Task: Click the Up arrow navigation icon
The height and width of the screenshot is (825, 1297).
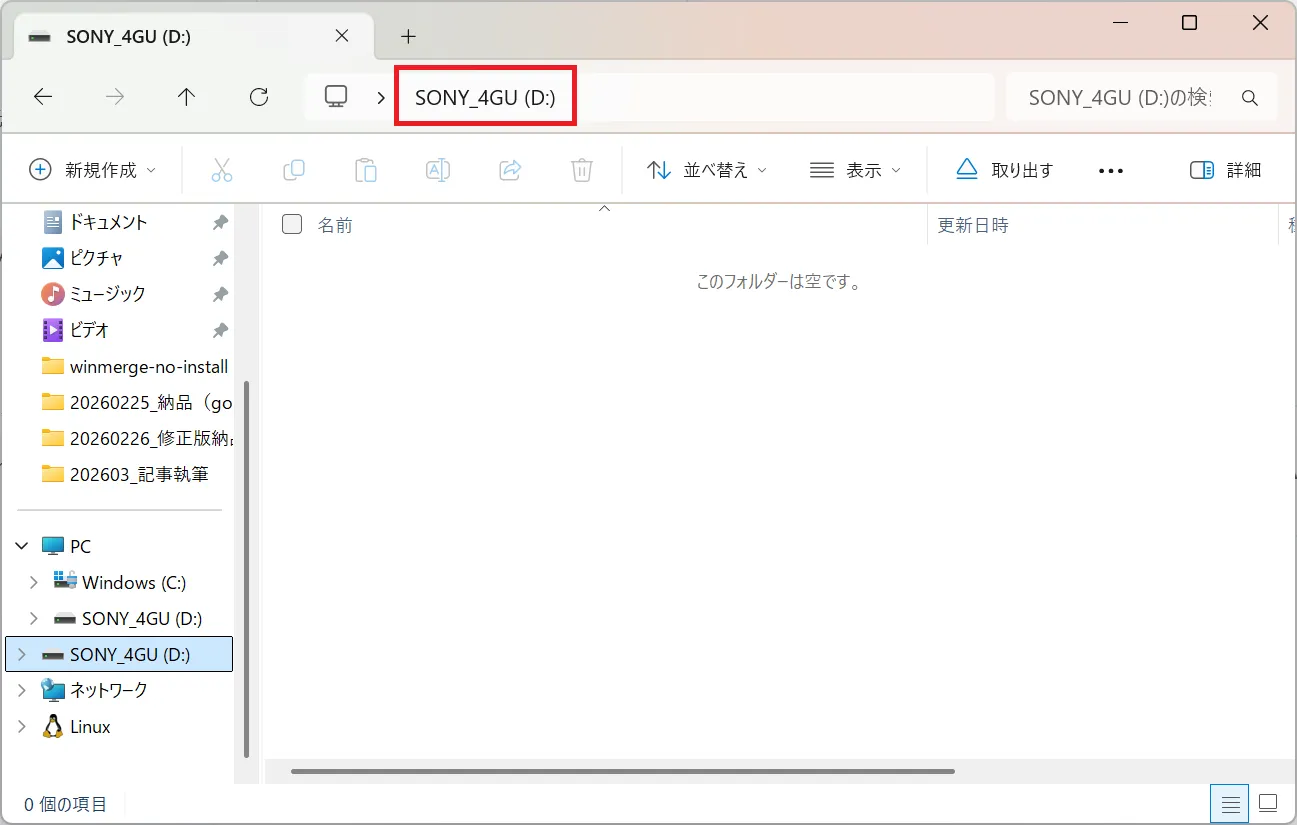Action: [x=186, y=96]
